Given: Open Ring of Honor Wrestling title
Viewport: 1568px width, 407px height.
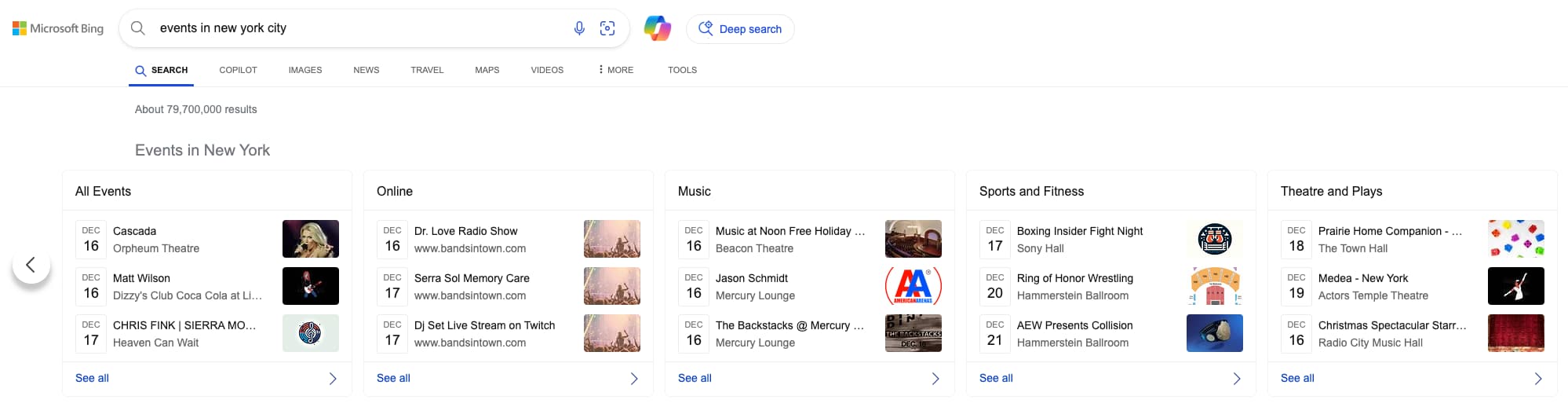Looking at the screenshot, I should [x=1074, y=278].
